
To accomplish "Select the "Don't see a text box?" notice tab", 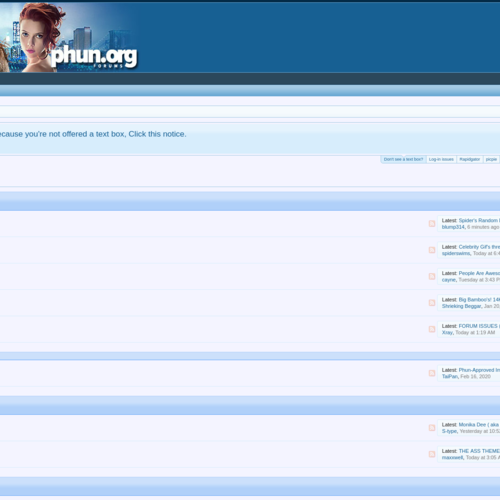I will coord(403,159).
